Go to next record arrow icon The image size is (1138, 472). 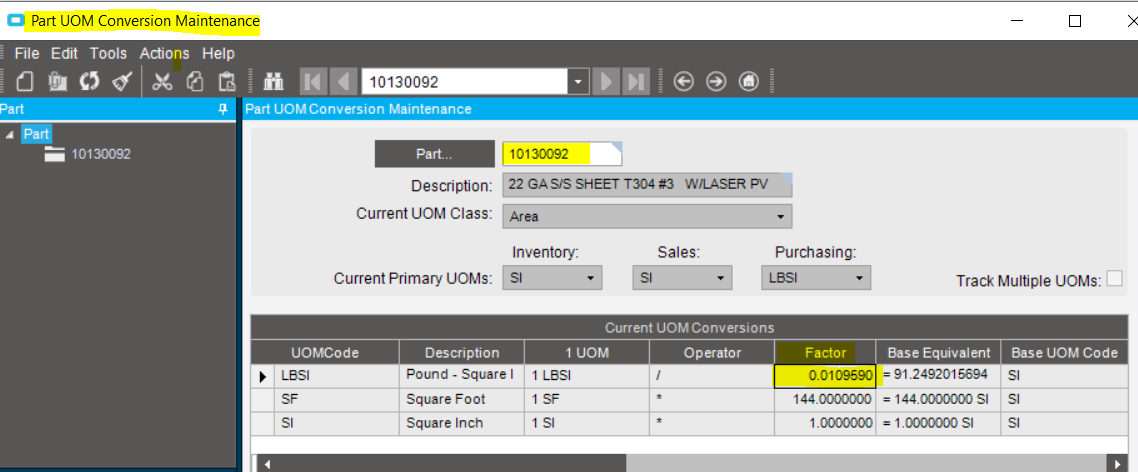(x=607, y=81)
